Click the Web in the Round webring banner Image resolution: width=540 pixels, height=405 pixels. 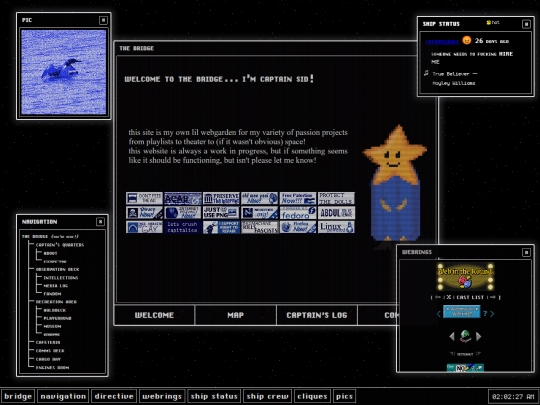pos(465,277)
